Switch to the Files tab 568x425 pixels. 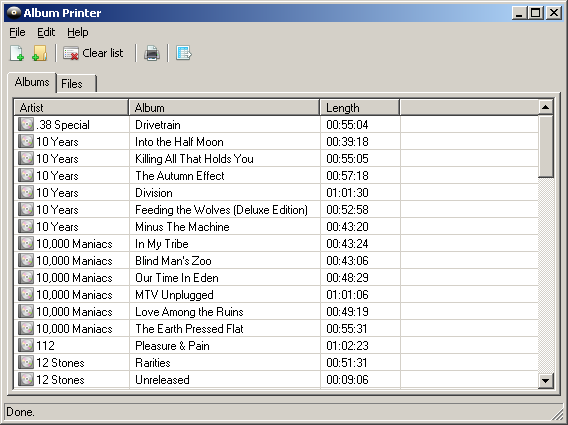pyautogui.click(x=76, y=84)
